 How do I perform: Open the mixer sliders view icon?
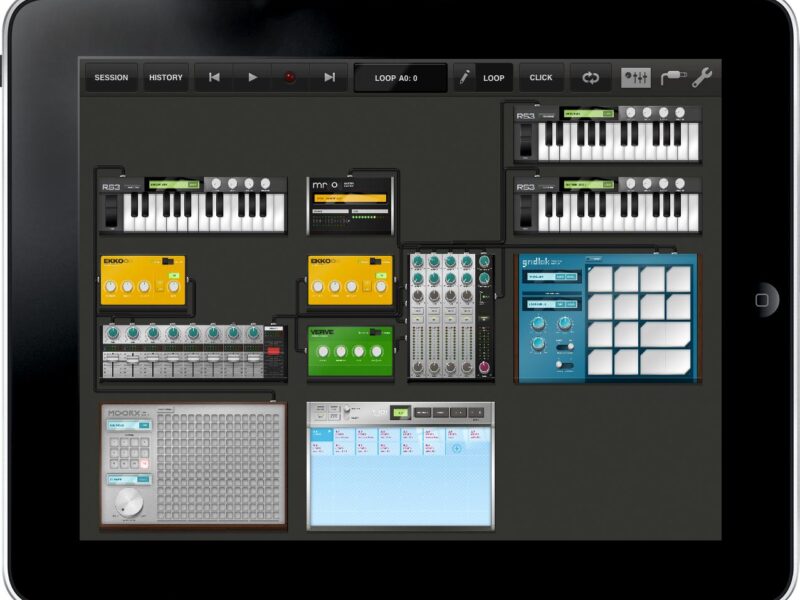pos(636,78)
